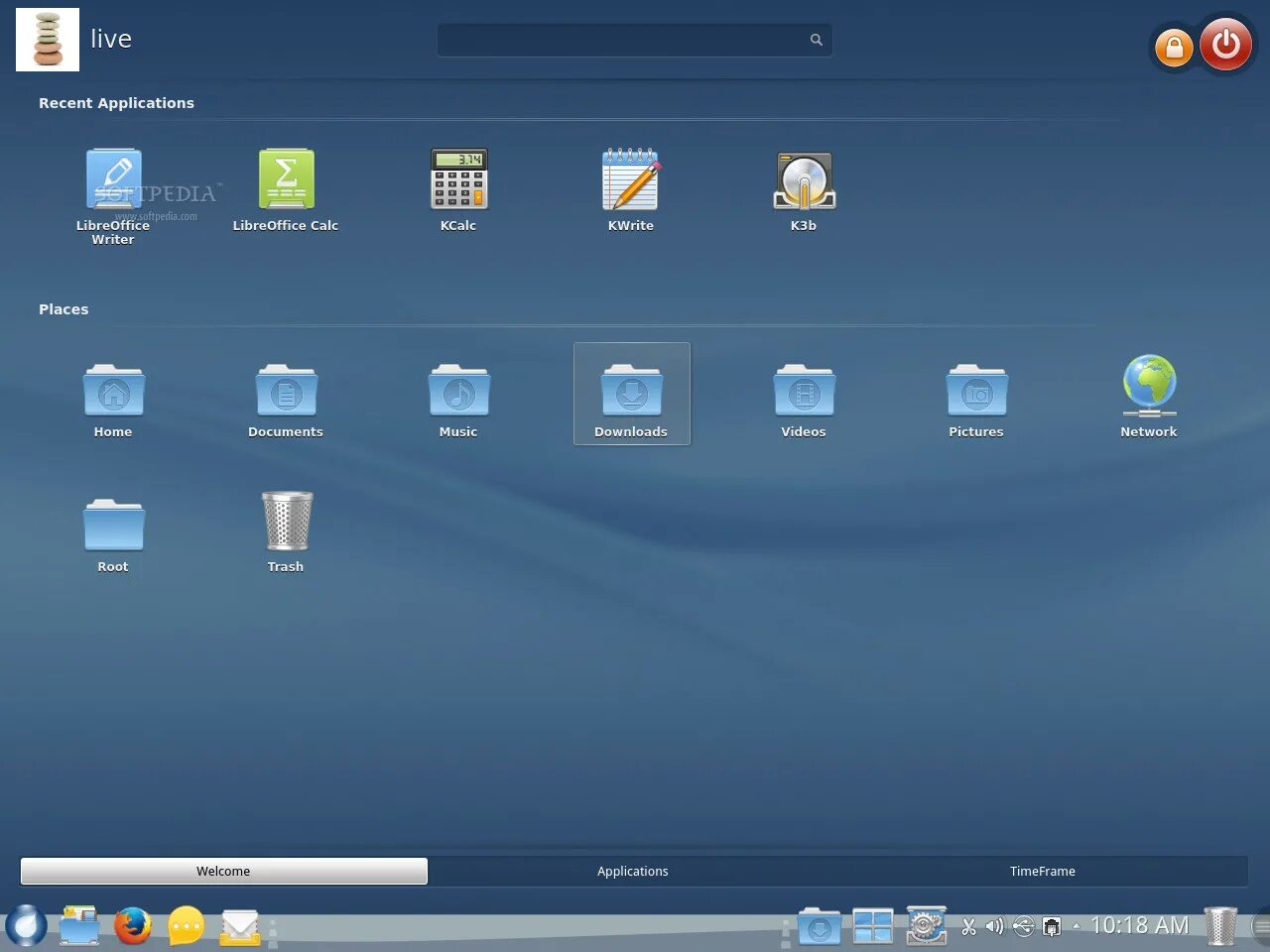The width and height of the screenshot is (1270, 952).
Task: Switch to the Applications tab
Action: point(633,871)
